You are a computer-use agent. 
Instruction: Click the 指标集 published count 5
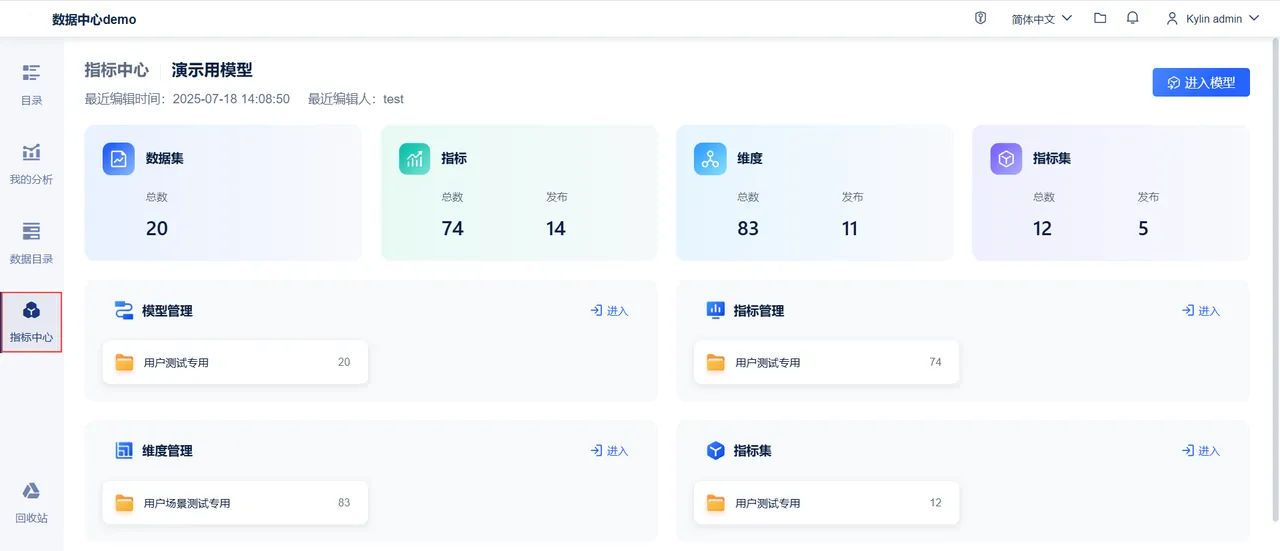(1143, 228)
